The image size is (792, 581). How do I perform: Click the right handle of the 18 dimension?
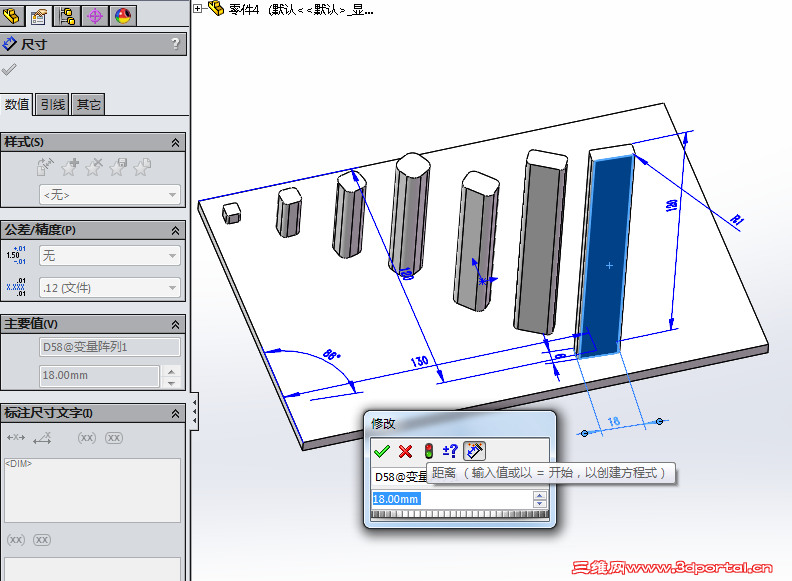tap(660, 421)
